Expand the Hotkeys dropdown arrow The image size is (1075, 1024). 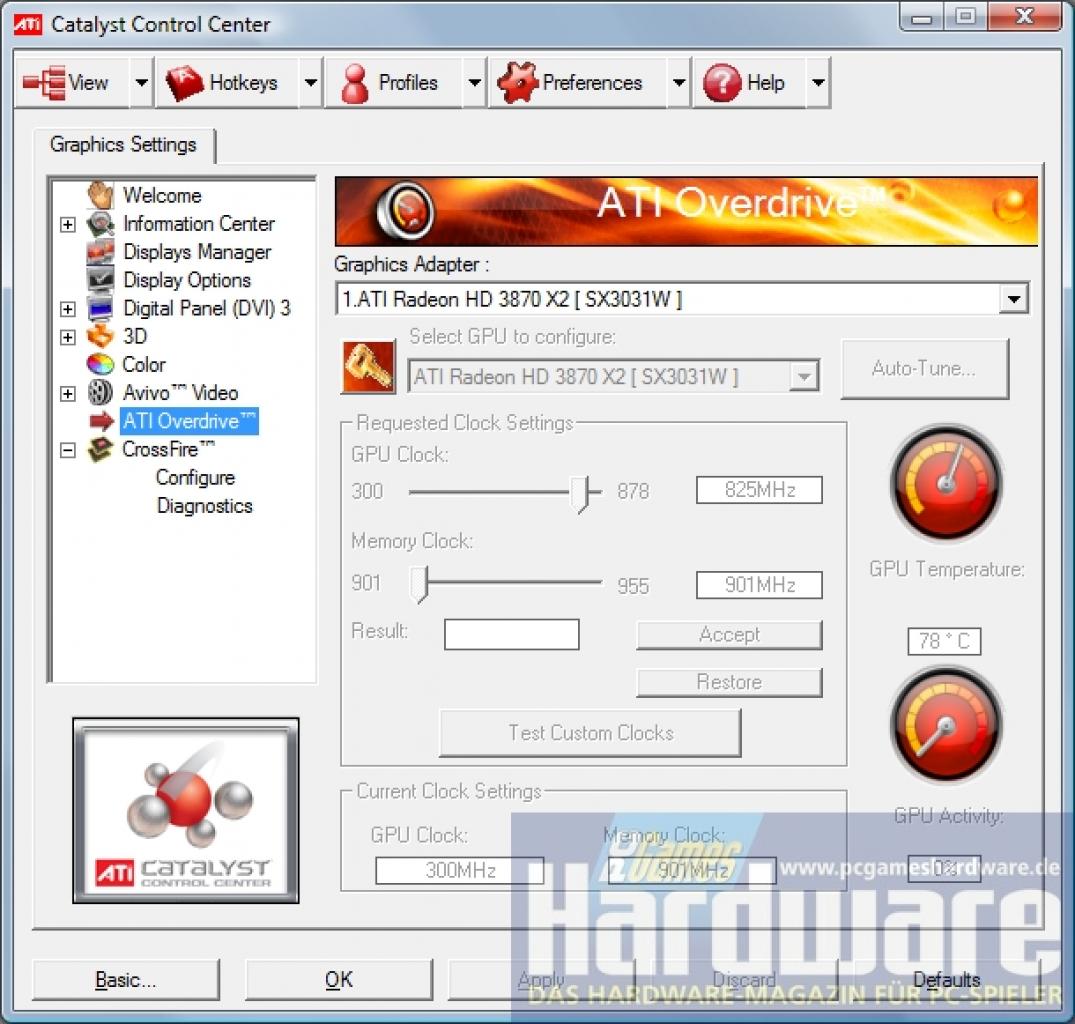[x=311, y=83]
